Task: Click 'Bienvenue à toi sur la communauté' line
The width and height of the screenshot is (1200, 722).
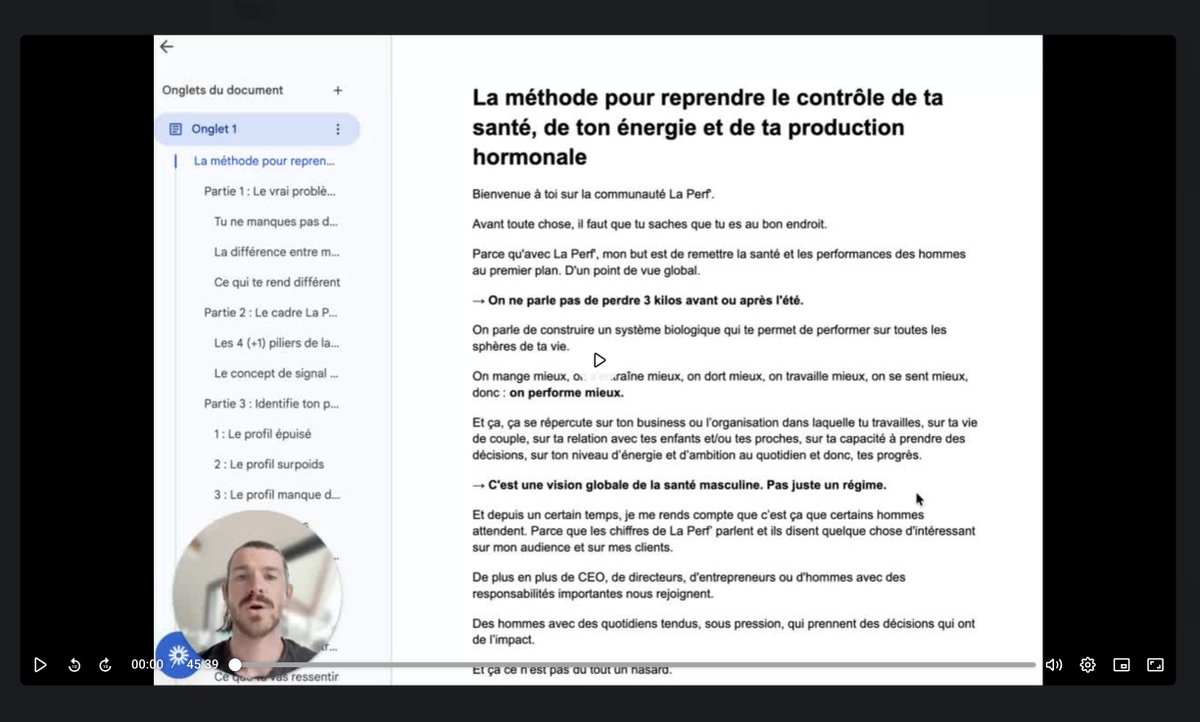Action: [x=594, y=193]
